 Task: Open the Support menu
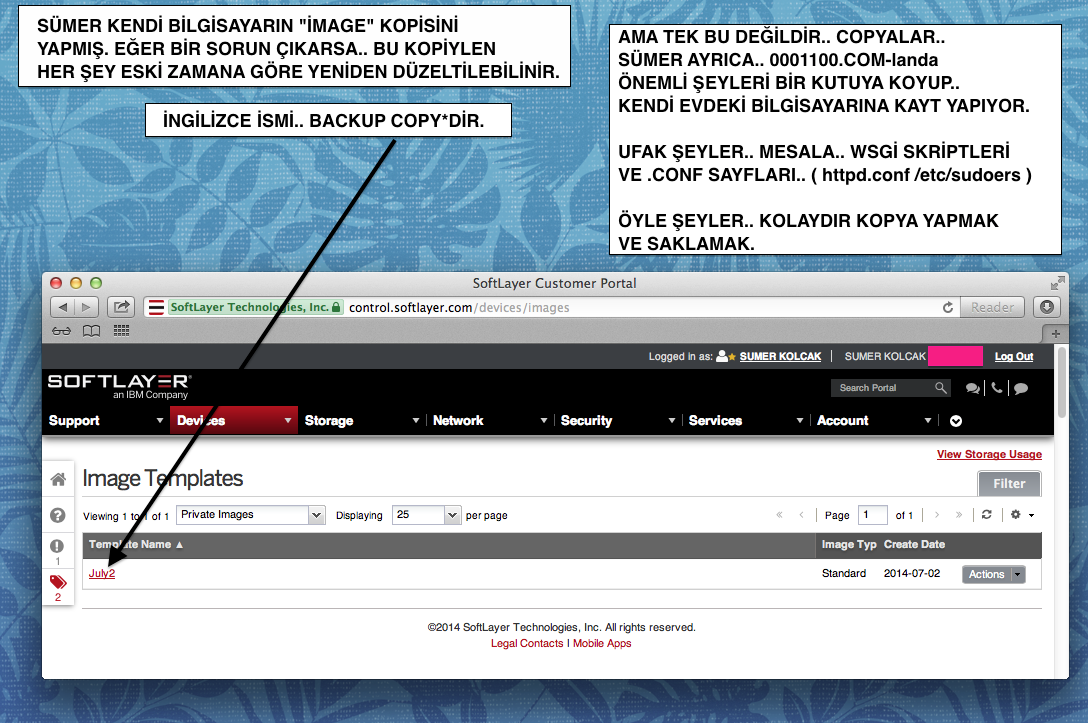point(106,420)
